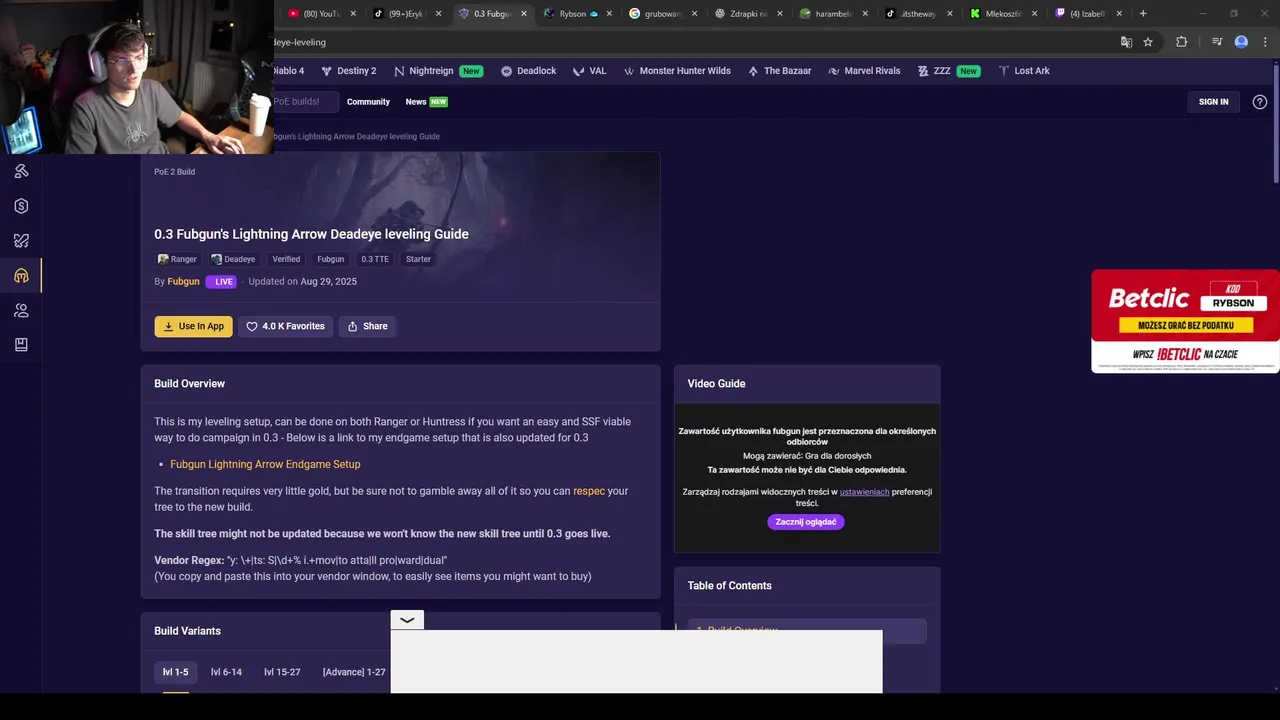Click the 0.3 TTE tag

coord(375,259)
